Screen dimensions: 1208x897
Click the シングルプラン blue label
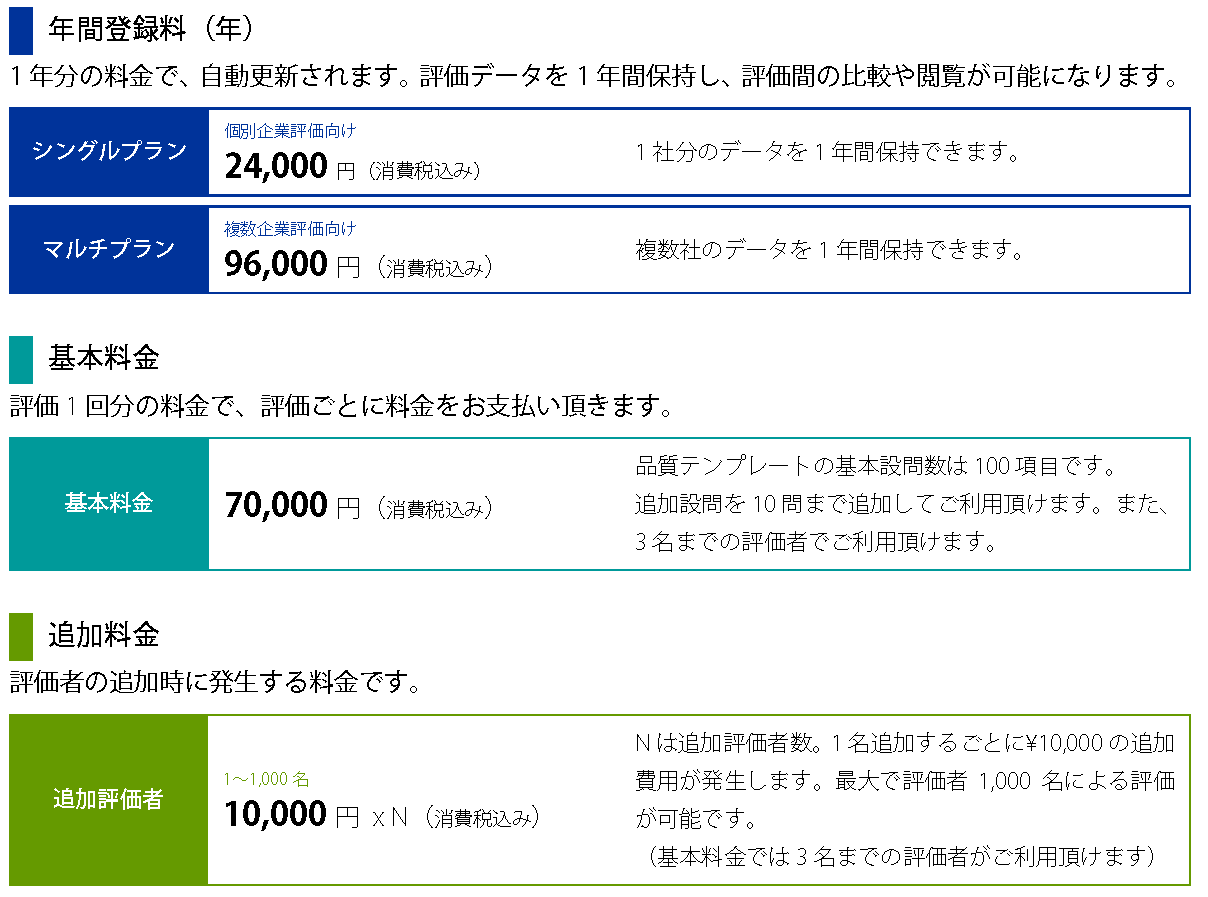109,151
